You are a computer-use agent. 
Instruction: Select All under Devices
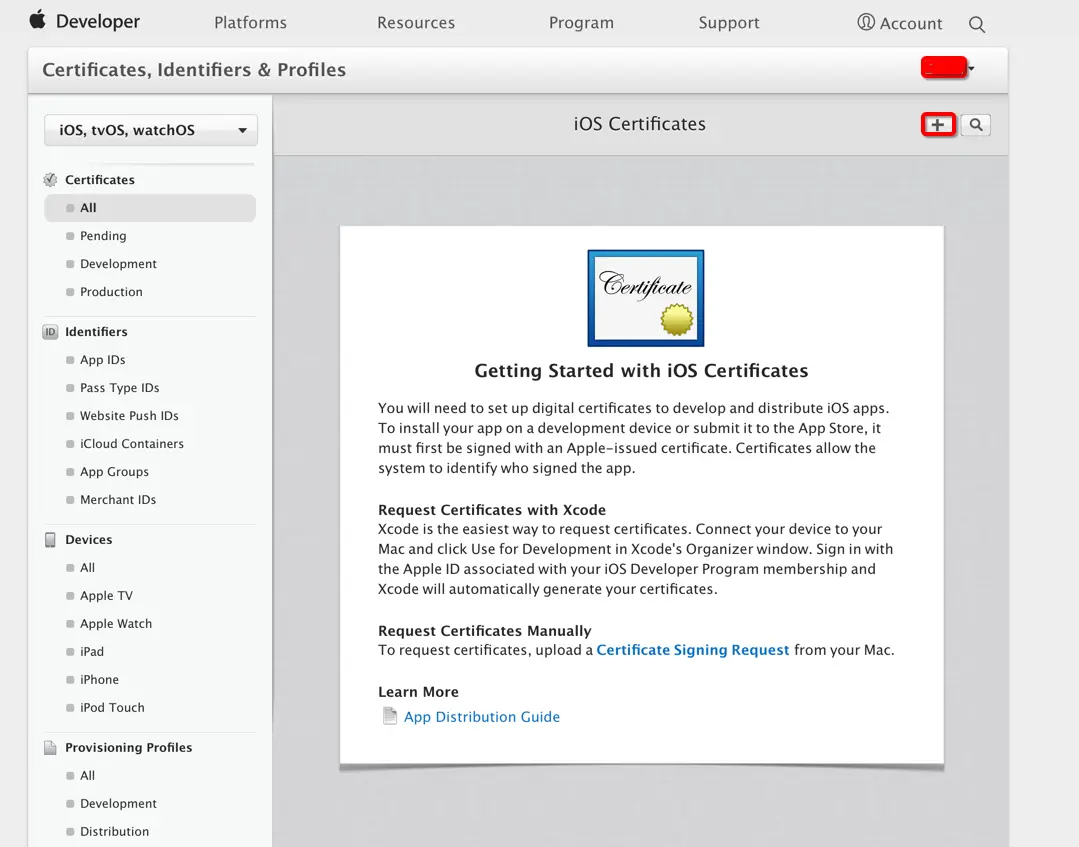pos(87,568)
